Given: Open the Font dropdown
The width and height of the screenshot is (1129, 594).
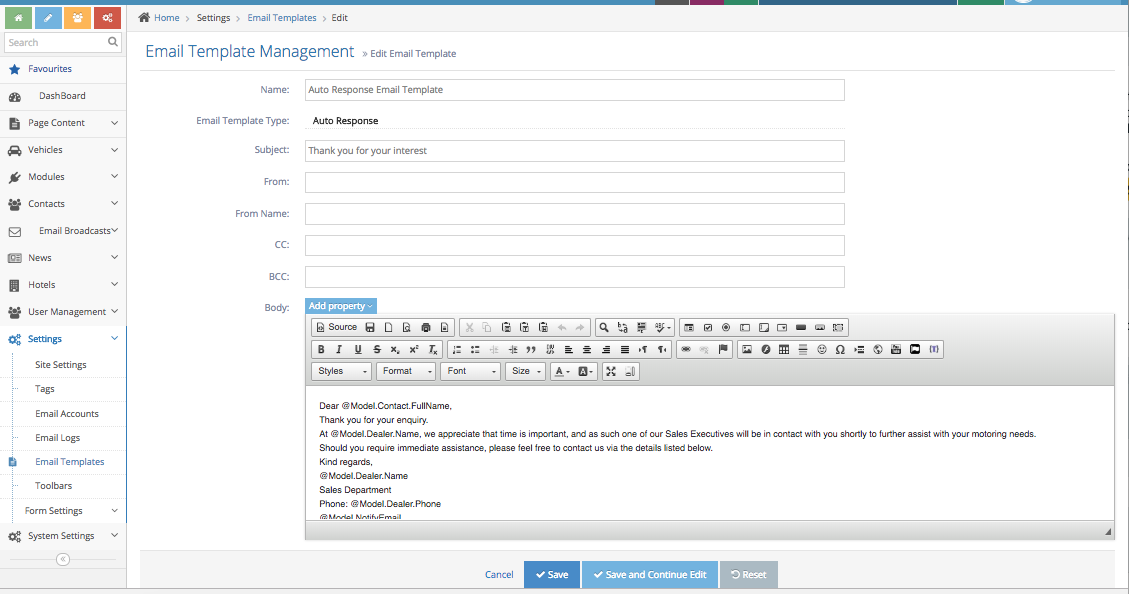Looking at the screenshot, I should (x=469, y=371).
